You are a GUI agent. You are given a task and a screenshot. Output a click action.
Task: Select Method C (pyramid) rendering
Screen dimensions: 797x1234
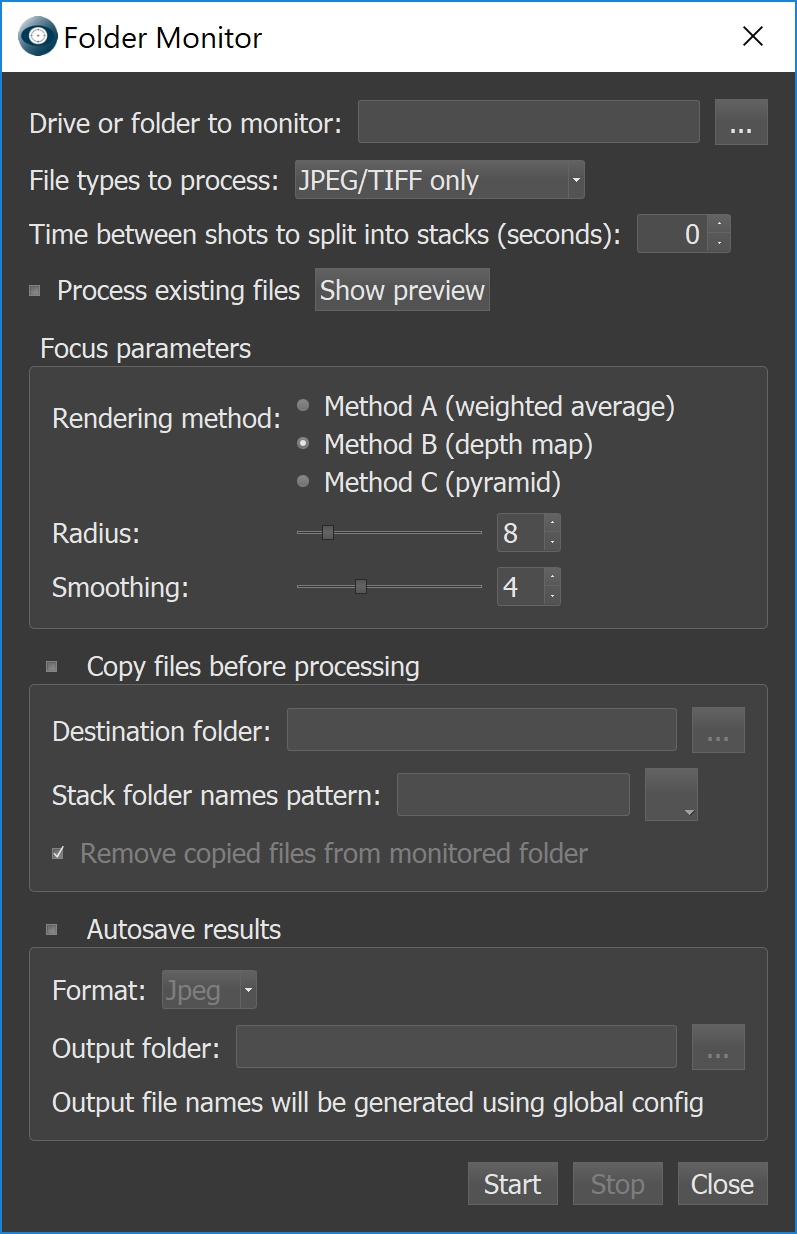pos(303,482)
